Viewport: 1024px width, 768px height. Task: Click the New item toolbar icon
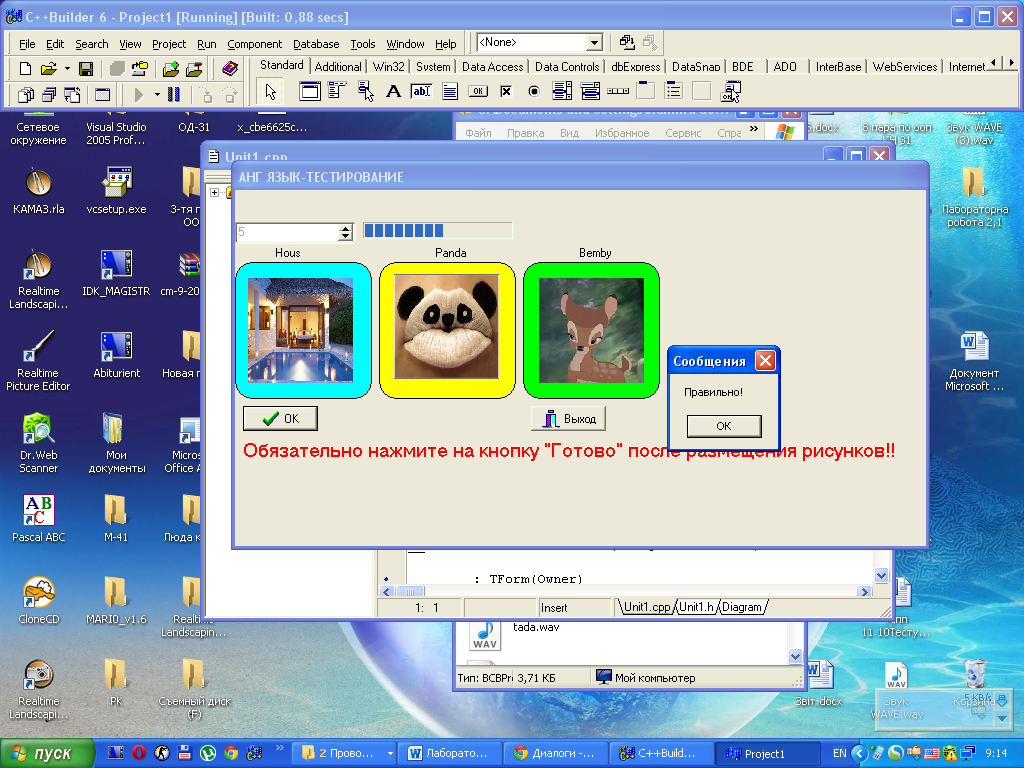25,69
